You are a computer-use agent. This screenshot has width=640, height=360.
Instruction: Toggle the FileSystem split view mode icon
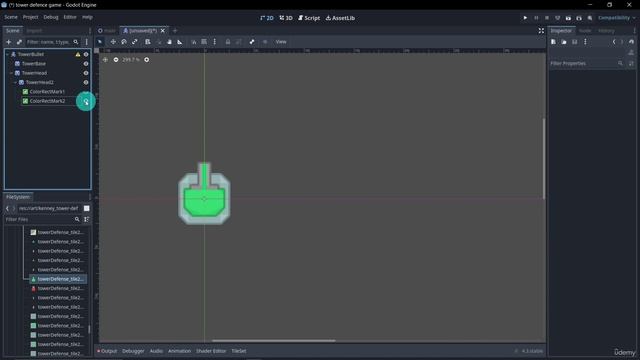click(x=87, y=208)
